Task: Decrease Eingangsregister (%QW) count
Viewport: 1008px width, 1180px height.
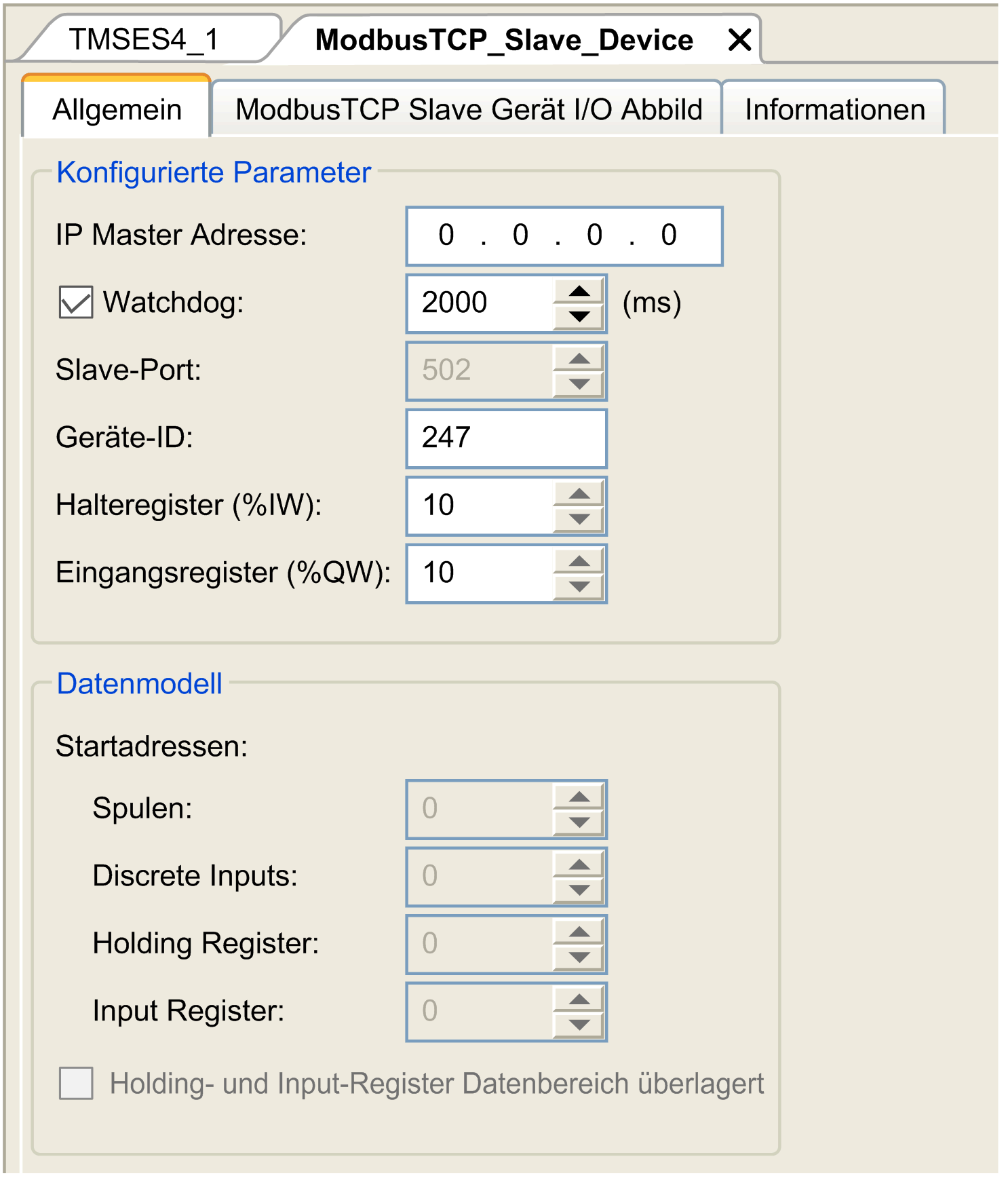Action: [x=579, y=586]
